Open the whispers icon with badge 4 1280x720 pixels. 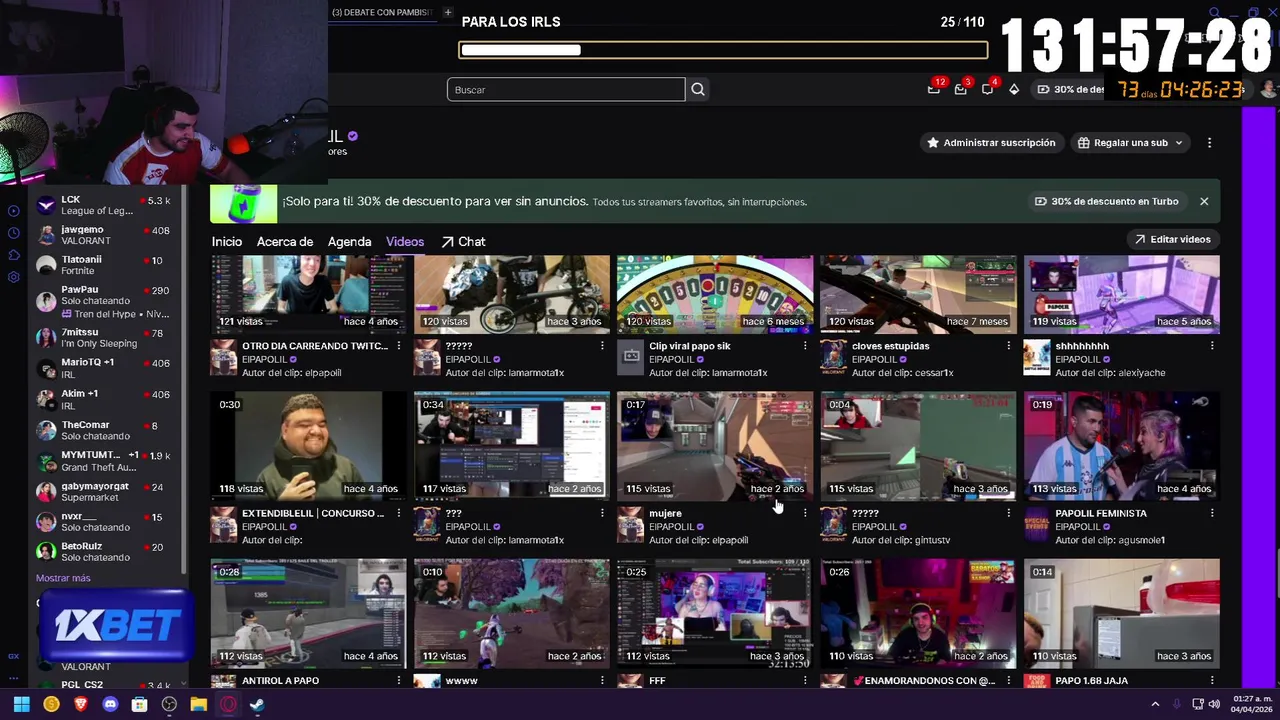click(988, 89)
